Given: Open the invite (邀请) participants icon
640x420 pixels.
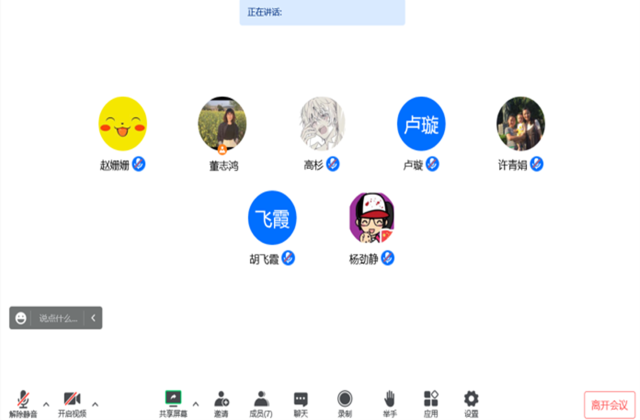Looking at the screenshot, I should click(x=222, y=399).
